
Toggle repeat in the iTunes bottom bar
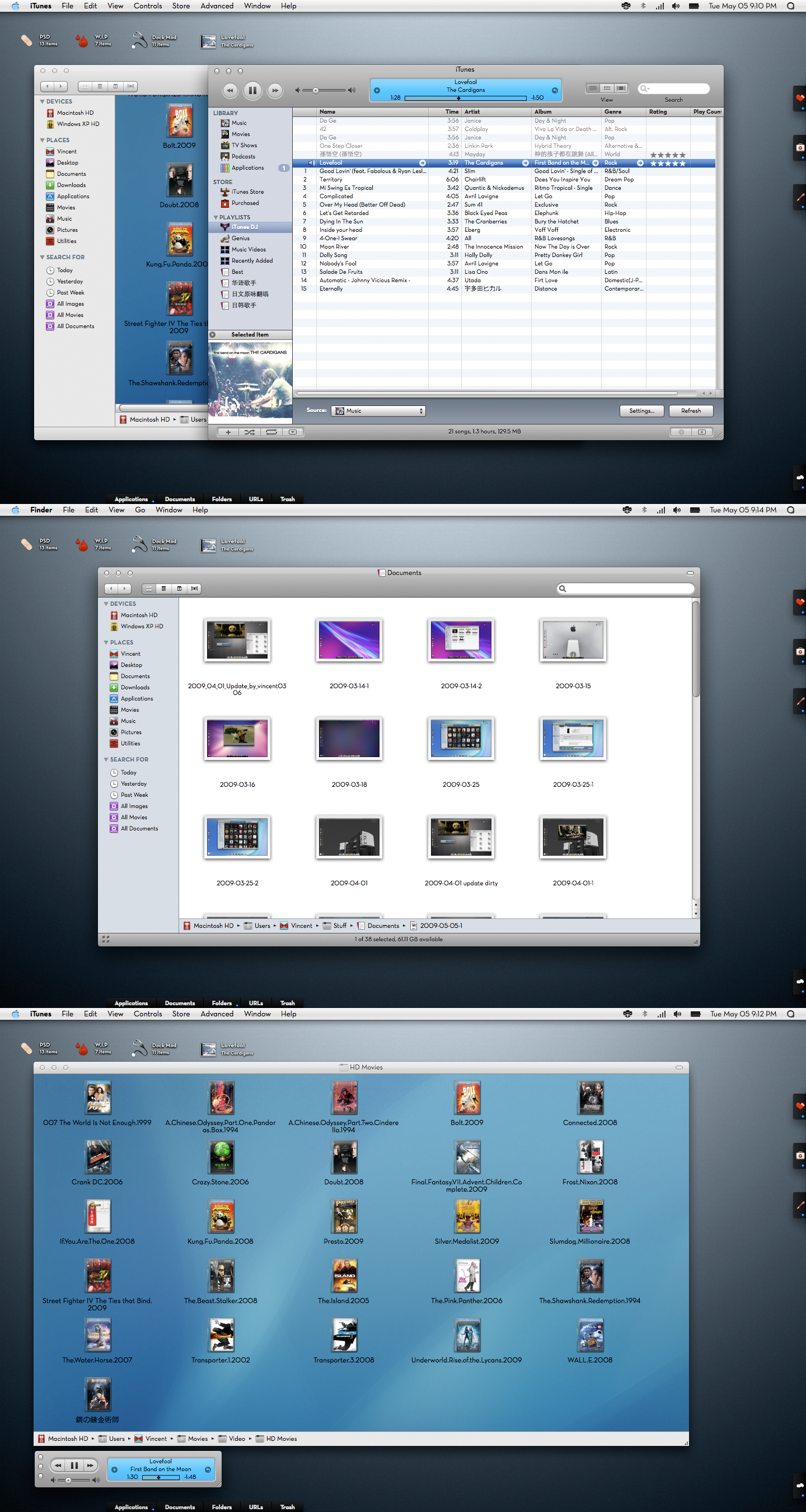(271, 432)
